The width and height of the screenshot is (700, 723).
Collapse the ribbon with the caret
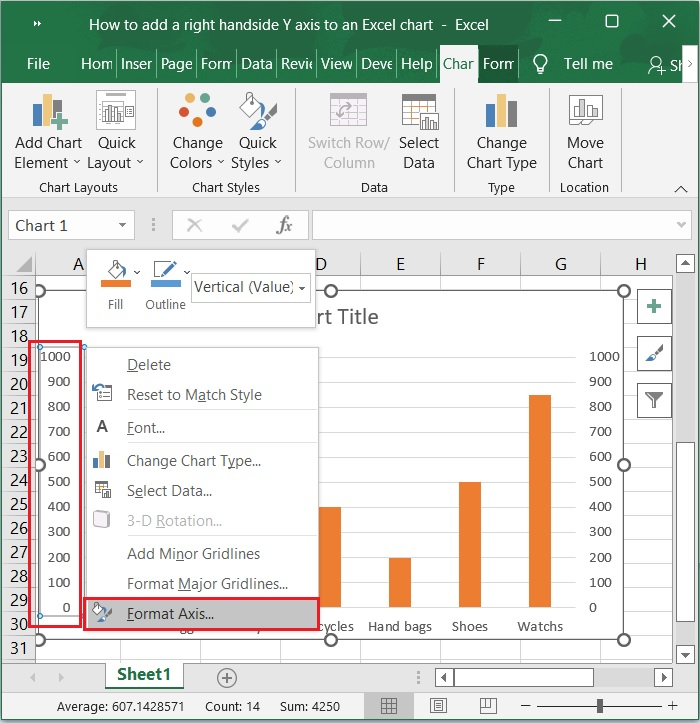click(681, 189)
